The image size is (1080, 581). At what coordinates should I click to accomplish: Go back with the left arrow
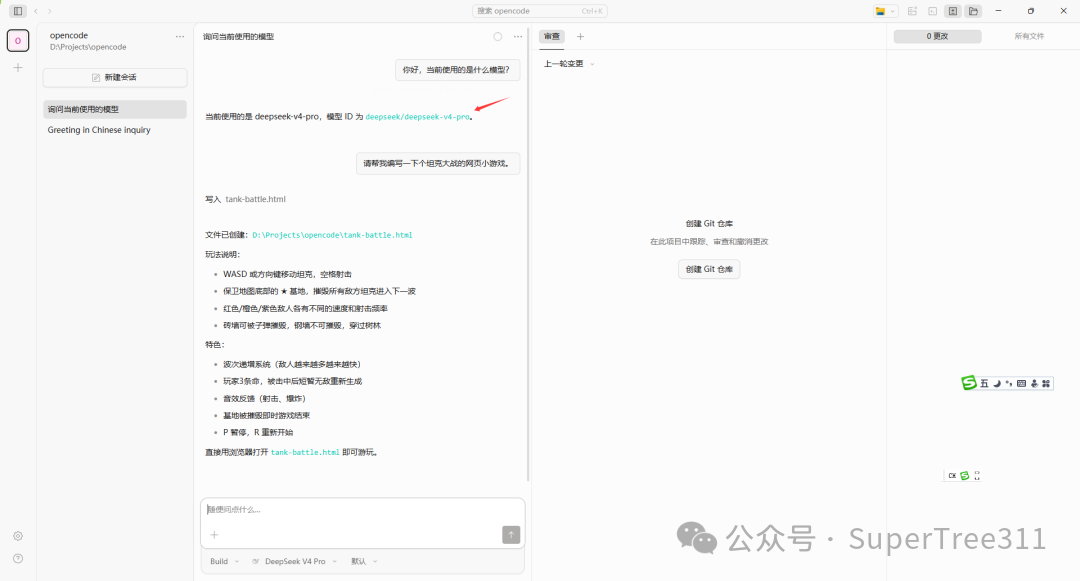tap(36, 11)
